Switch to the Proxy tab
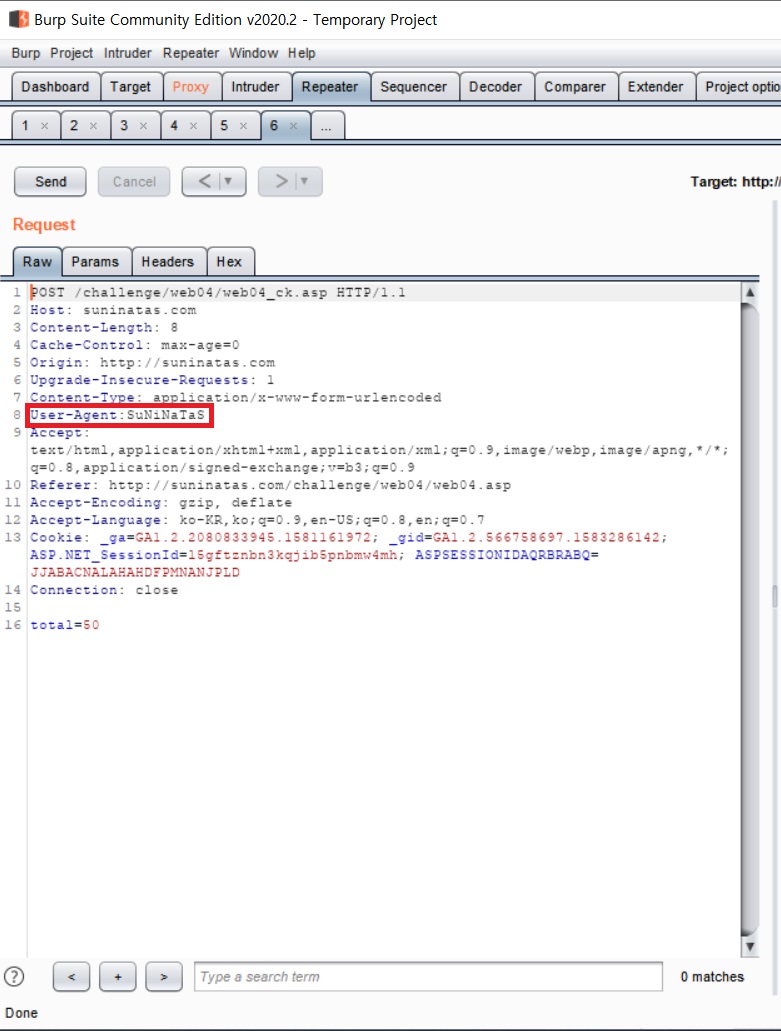Image resolution: width=781 pixels, height=1031 pixels. 191,87
